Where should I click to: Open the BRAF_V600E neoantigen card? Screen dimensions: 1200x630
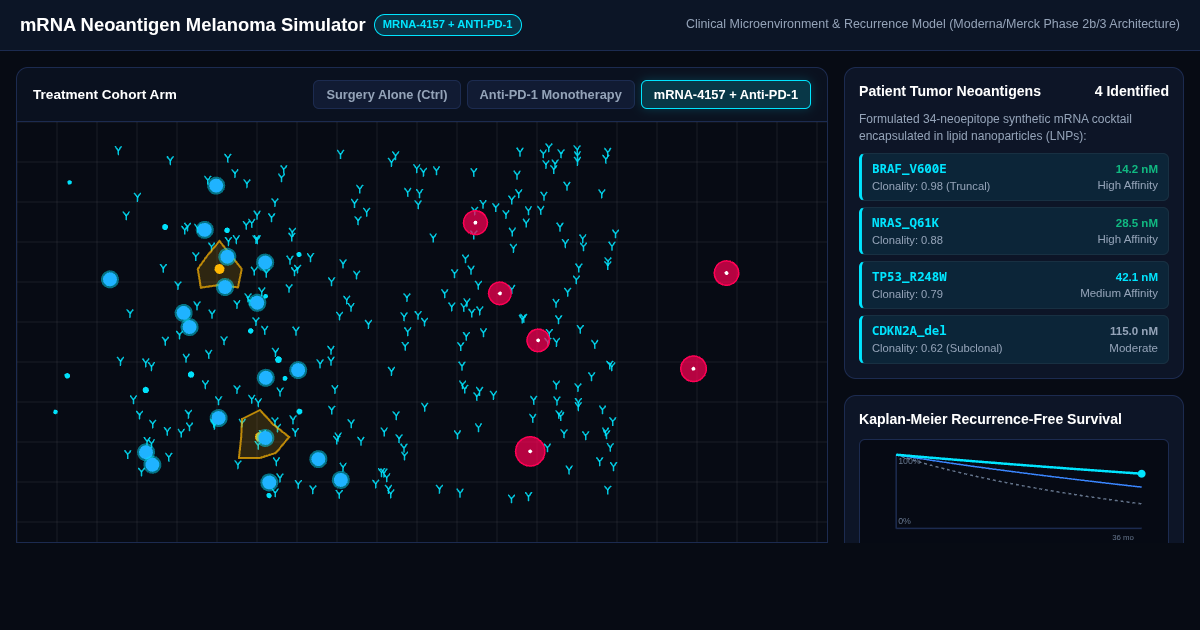coord(1014,177)
